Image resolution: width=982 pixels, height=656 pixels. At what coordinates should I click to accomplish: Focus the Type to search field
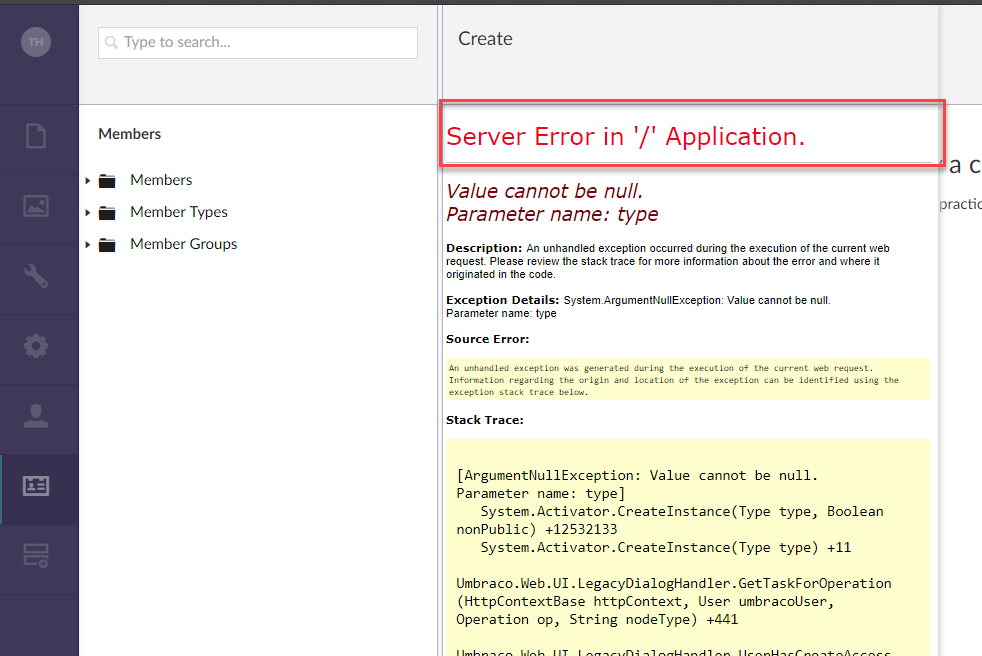coord(257,43)
